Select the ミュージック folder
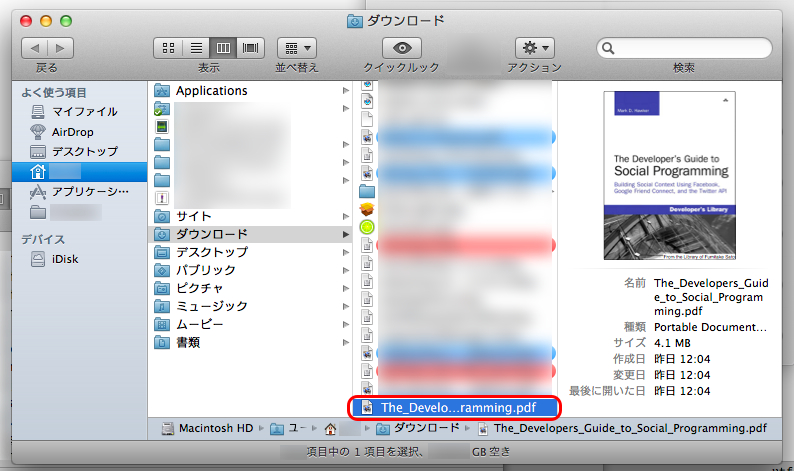 pyautogui.click(x=211, y=306)
